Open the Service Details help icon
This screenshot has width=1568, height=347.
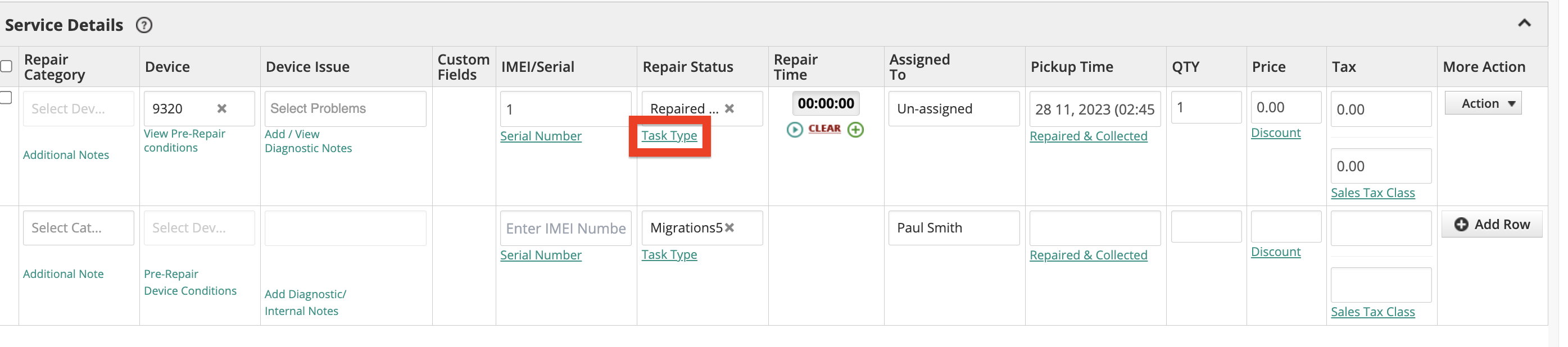[x=144, y=25]
